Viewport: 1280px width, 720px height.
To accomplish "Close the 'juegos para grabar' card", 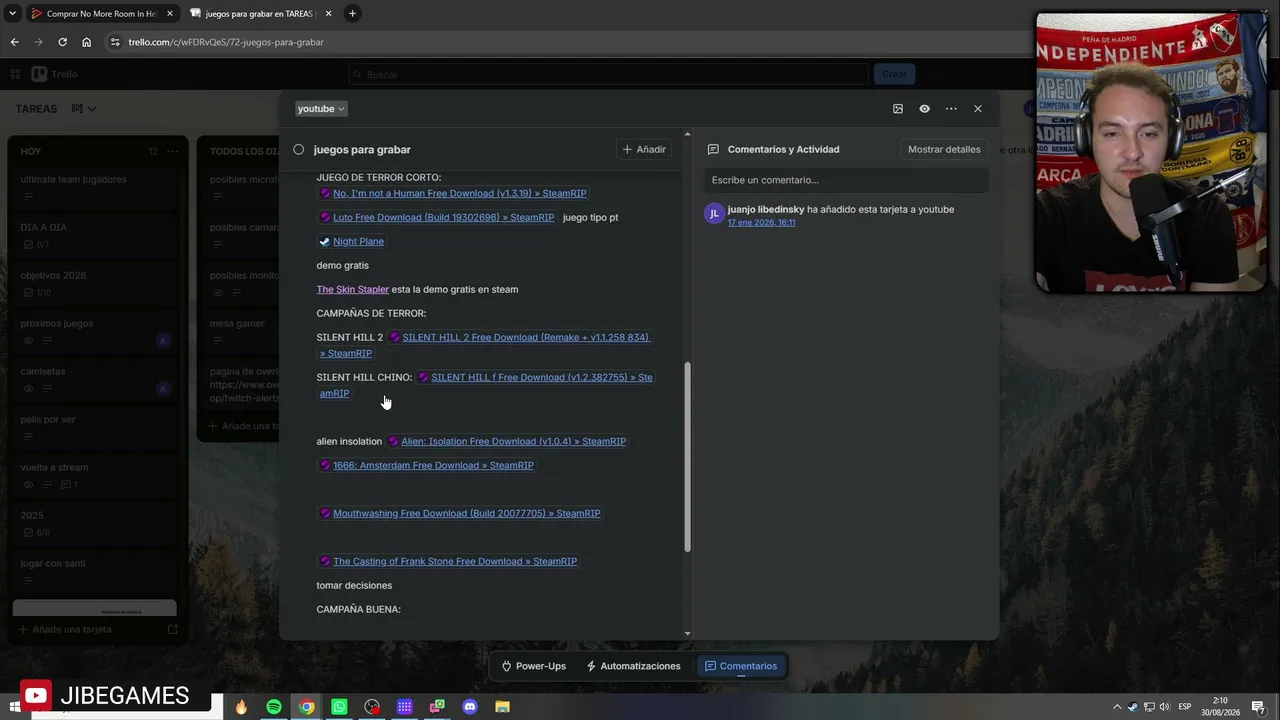I will click(x=978, y=109).
